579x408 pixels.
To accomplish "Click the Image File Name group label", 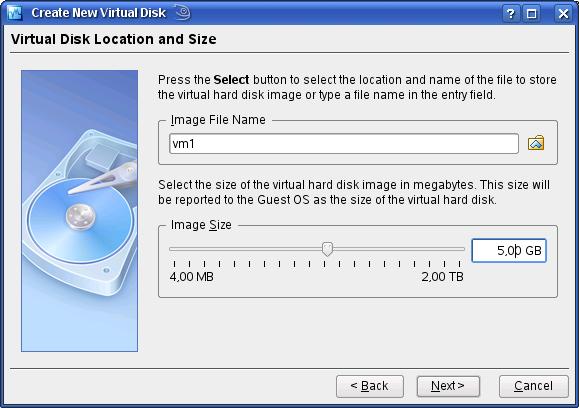I will [x=218, y=120].
